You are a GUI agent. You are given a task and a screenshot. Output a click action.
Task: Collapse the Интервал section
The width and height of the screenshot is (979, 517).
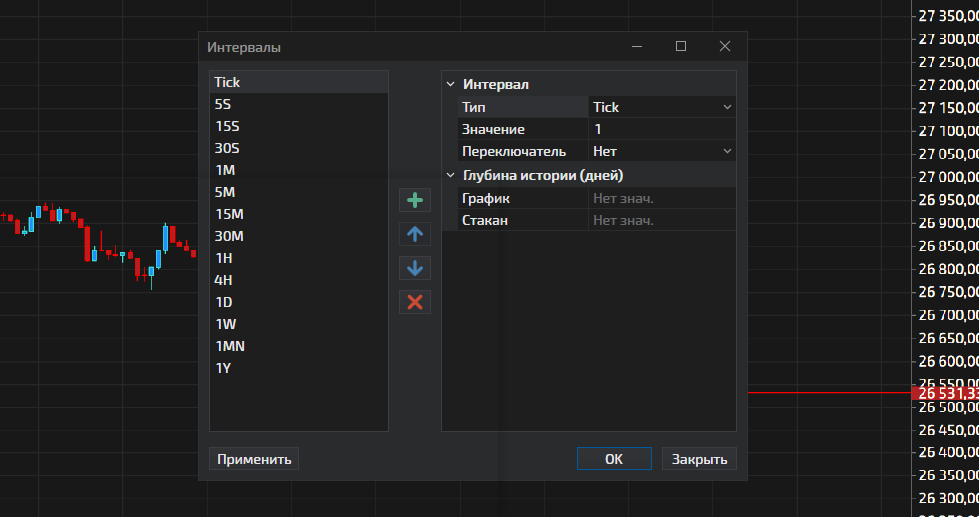(450, 85)
